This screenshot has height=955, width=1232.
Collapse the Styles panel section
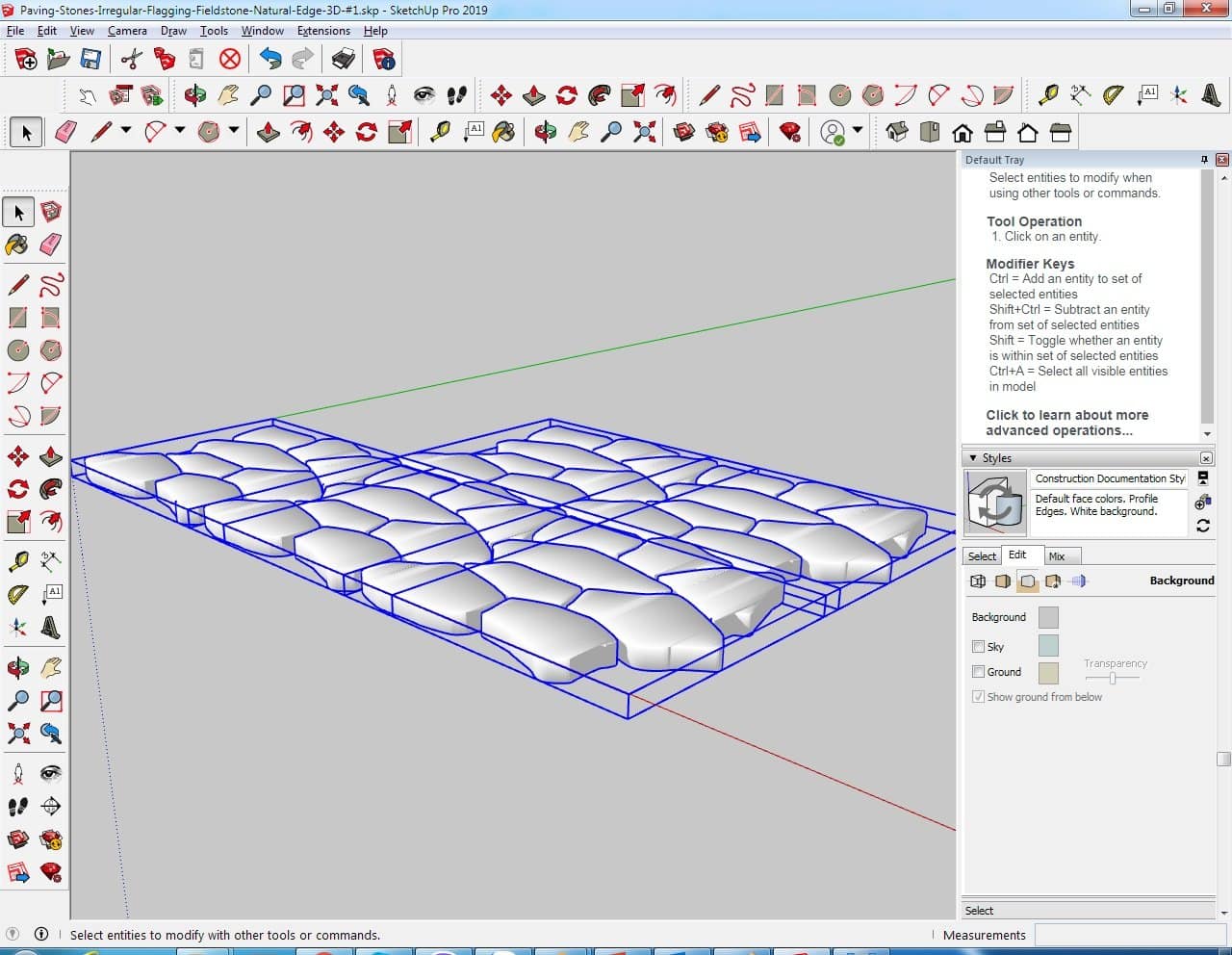[973, 458]
